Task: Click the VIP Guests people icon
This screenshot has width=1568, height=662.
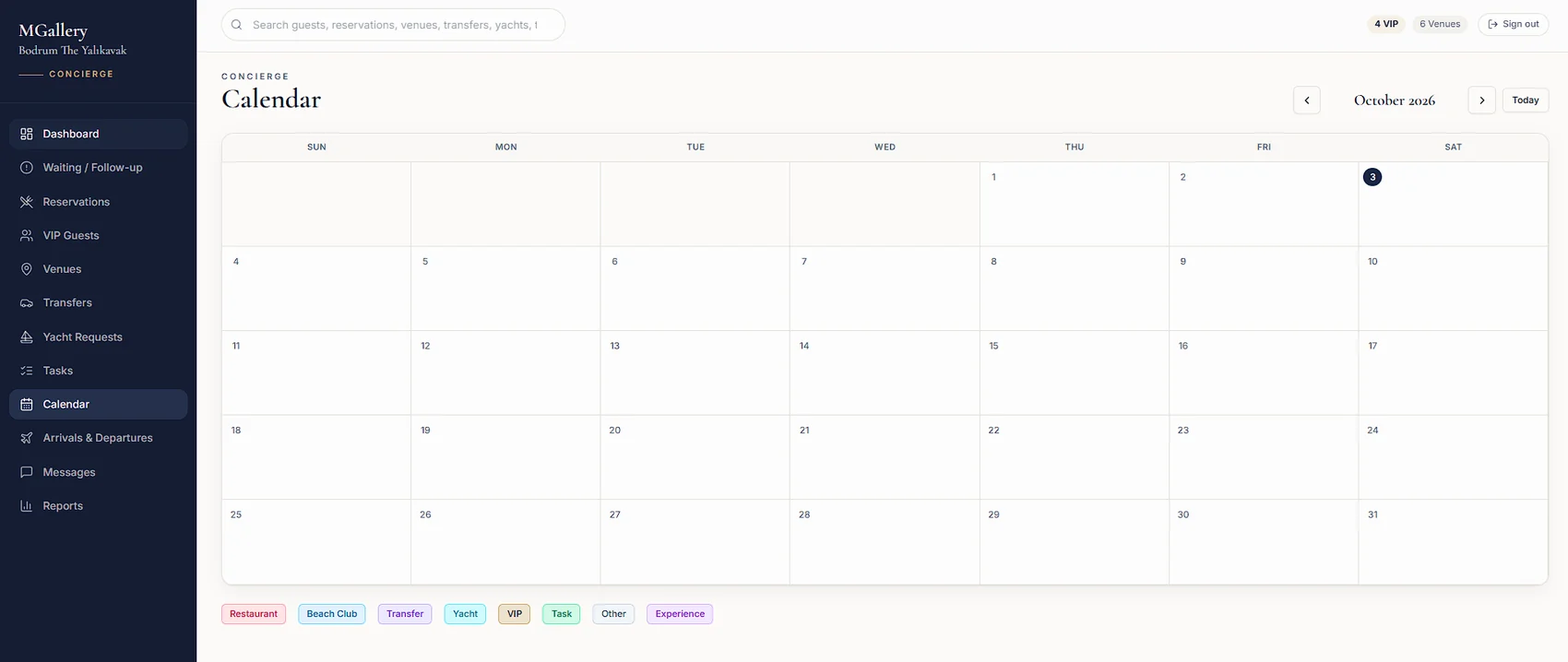Action: (27, 235)
